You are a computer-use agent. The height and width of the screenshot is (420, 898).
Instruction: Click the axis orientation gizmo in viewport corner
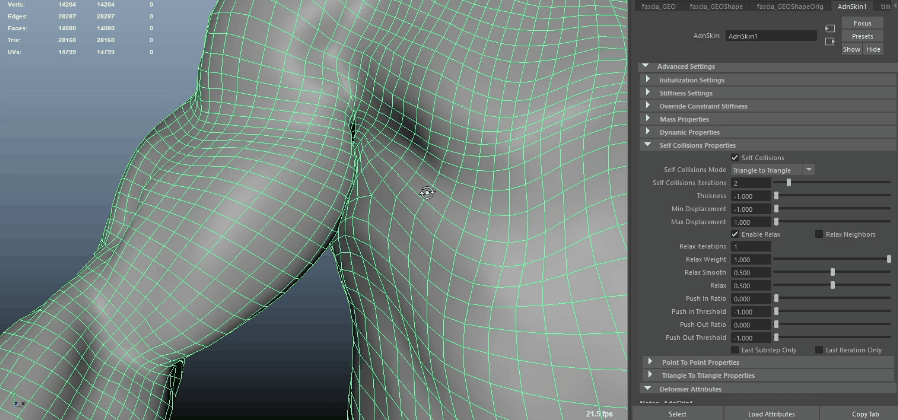pyautogui.click(x=20, y=403)
